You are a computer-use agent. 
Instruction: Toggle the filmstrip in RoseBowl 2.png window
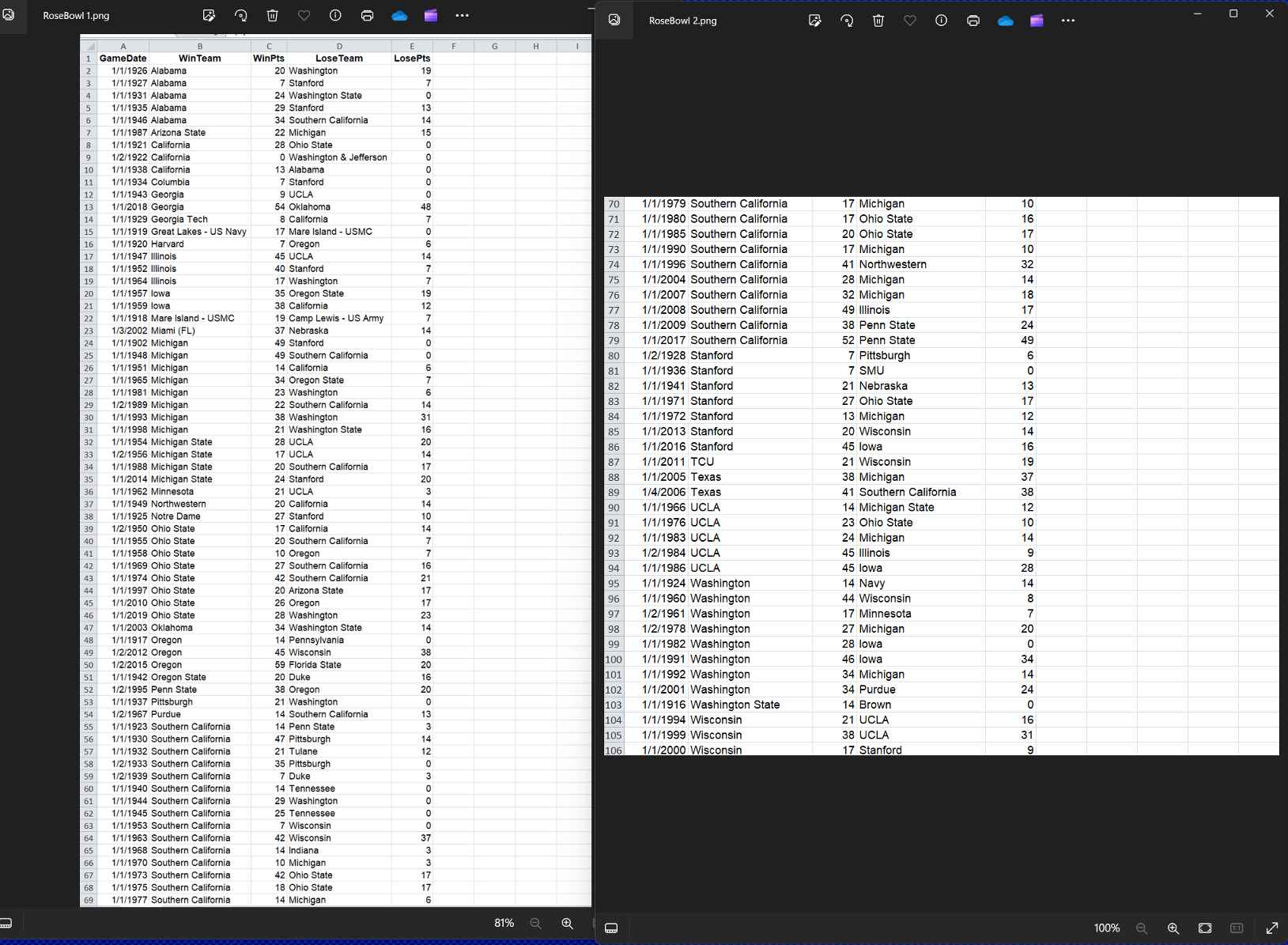611,928
